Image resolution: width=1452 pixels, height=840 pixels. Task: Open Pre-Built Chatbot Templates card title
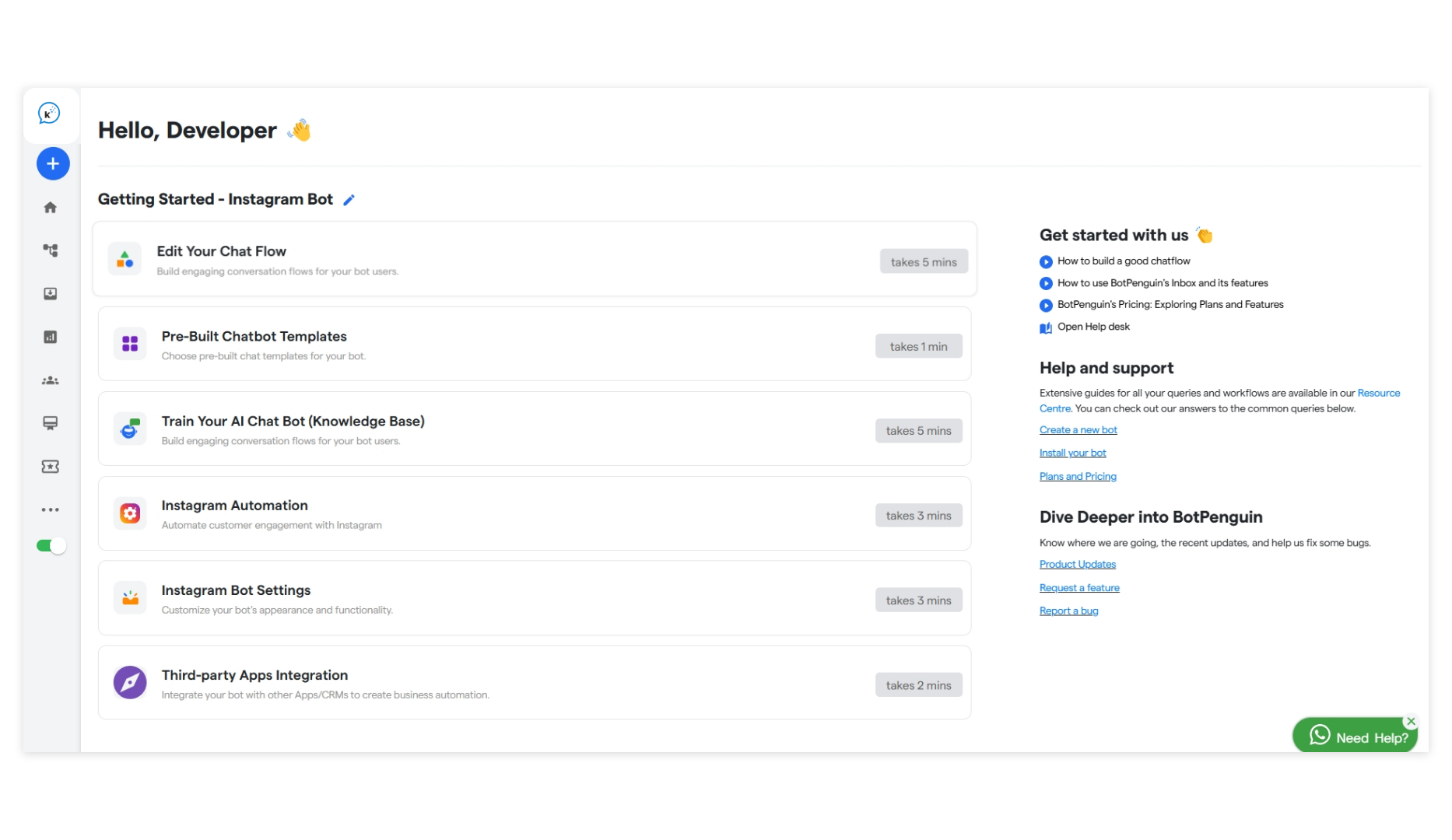[x=254, y=336]
